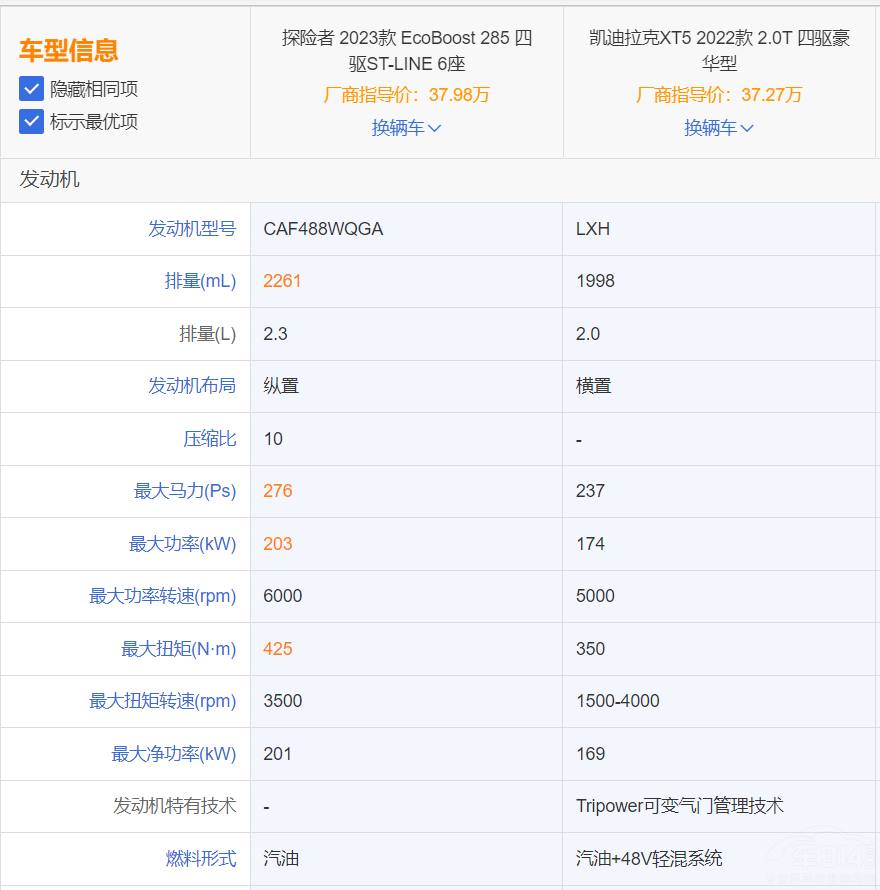Click the 最大马力(Ps) parameter link

click(x=185, y=491)
